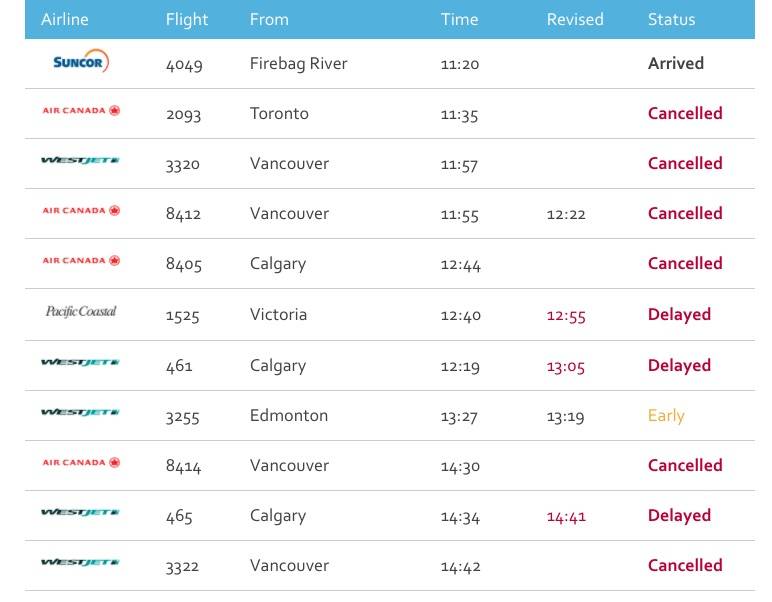Click WestJet logo for flight 3322
772x602 pixels.
coord(80,563)
